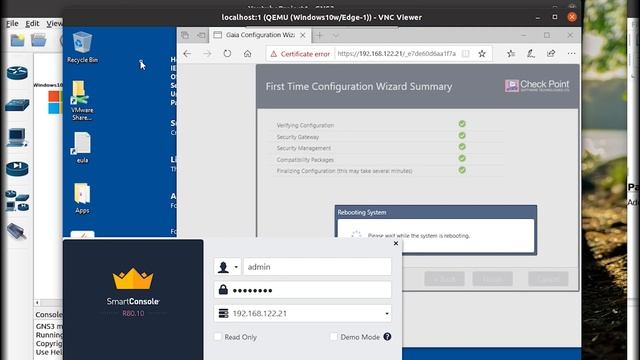
Task: Open Edge favorites hub icon
Action: click(511, 53)
